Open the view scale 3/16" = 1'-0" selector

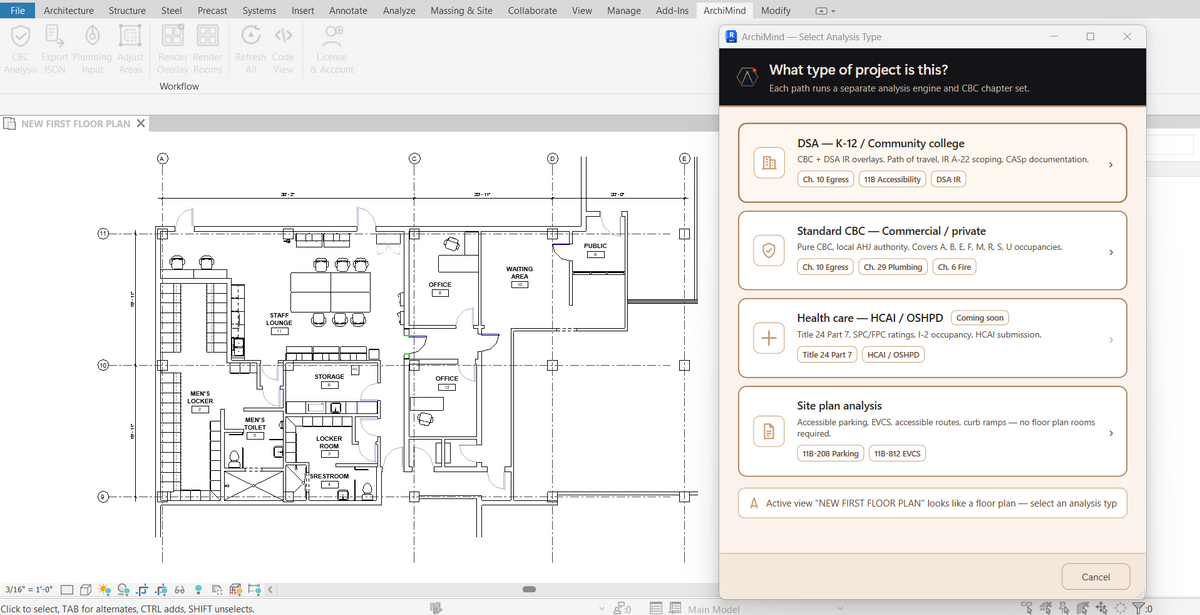(x=28, y=590)
